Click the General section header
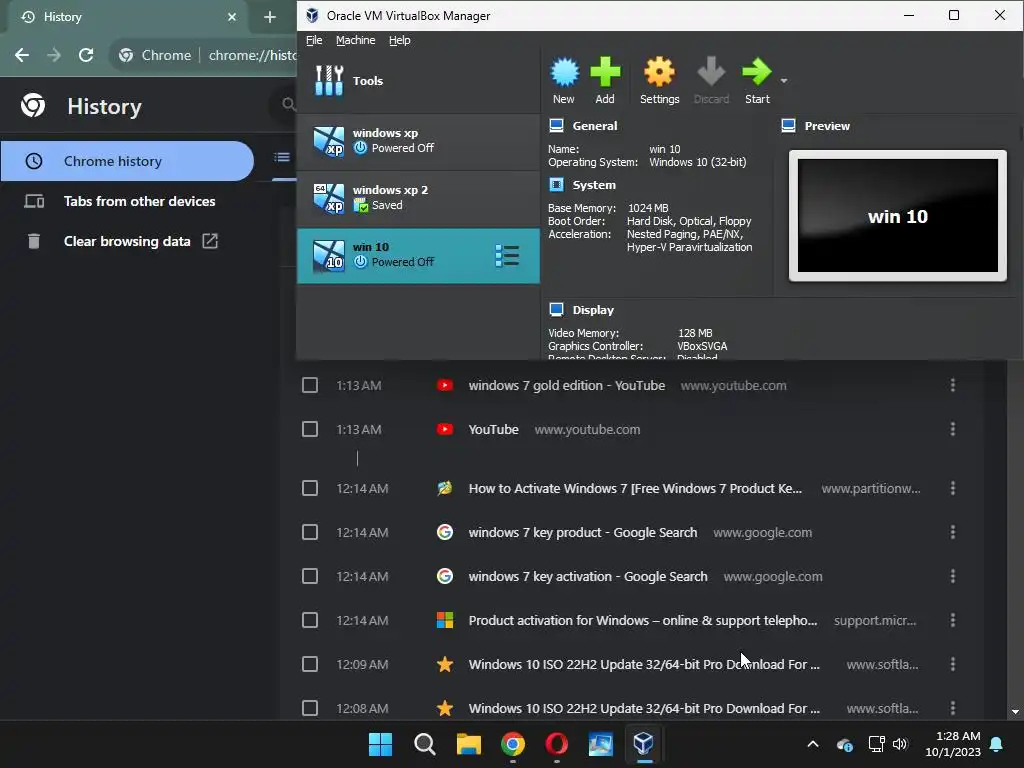Image resolution: width=1024 pixels, height=768 pixels. [594, 126]
